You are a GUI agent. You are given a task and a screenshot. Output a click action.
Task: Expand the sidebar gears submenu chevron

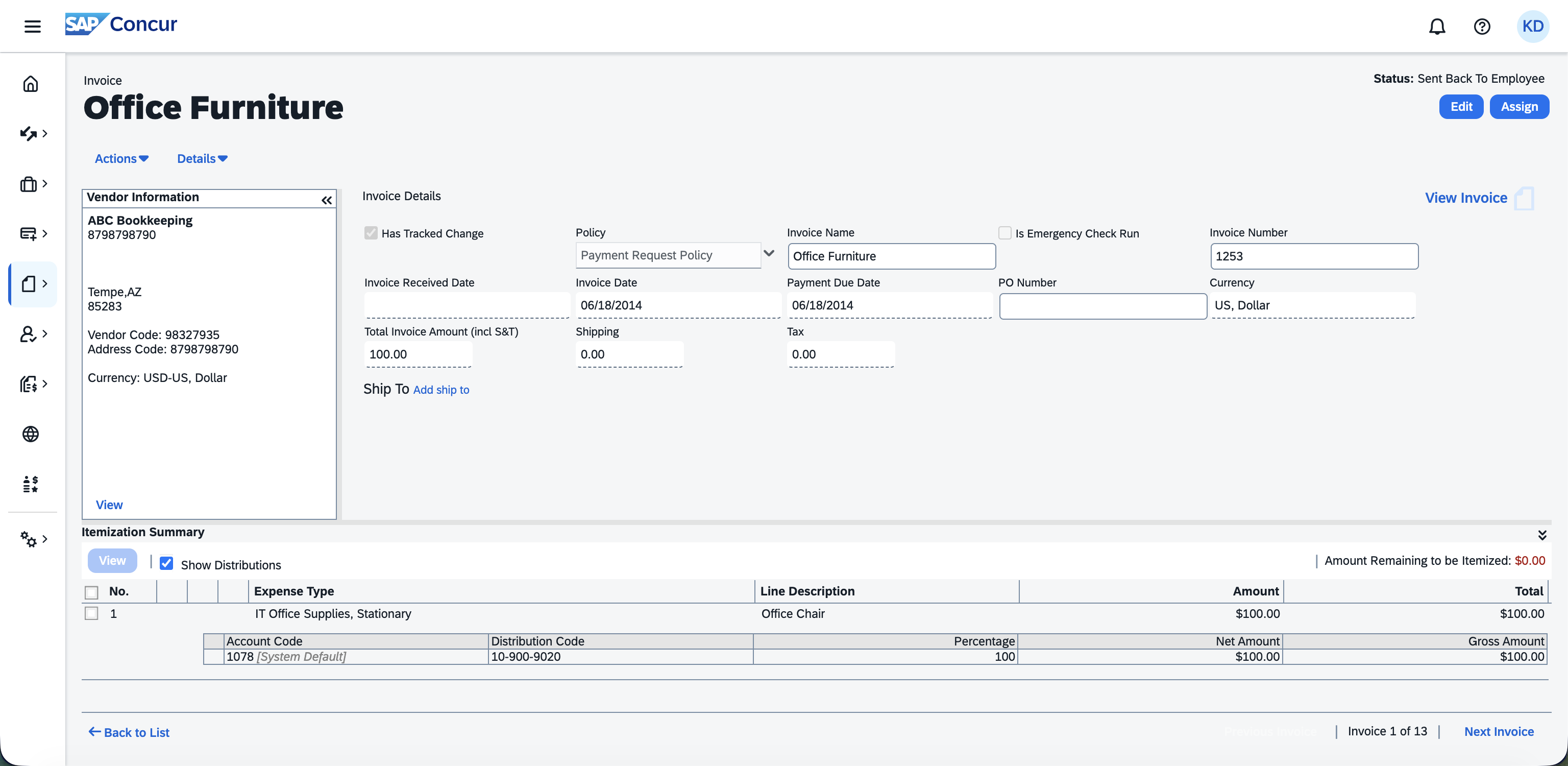[45, 539]
